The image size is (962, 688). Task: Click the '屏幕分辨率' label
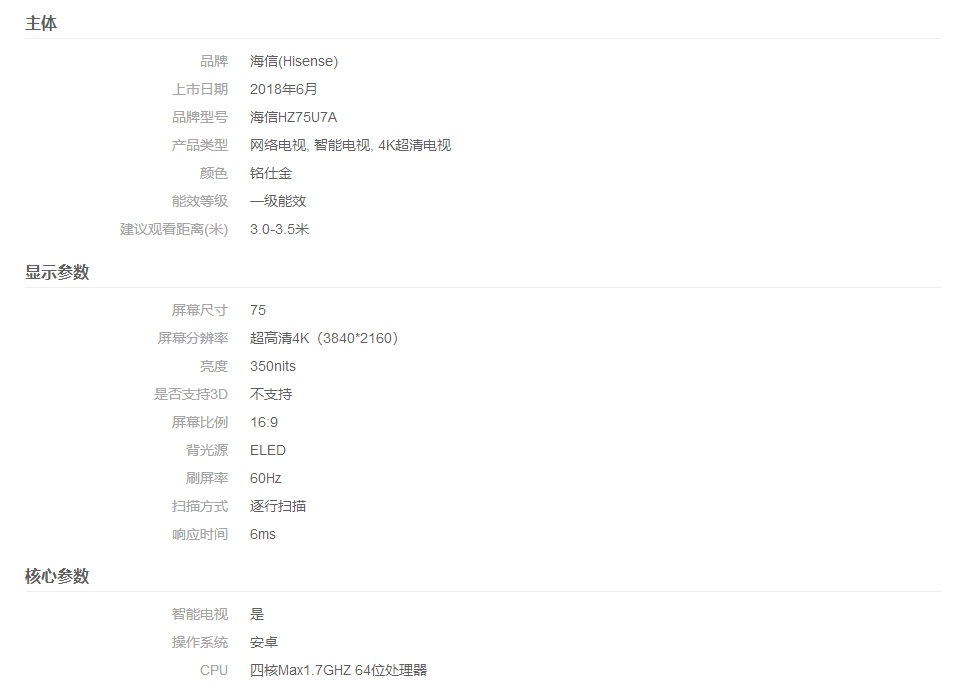[x=193, y=338]
